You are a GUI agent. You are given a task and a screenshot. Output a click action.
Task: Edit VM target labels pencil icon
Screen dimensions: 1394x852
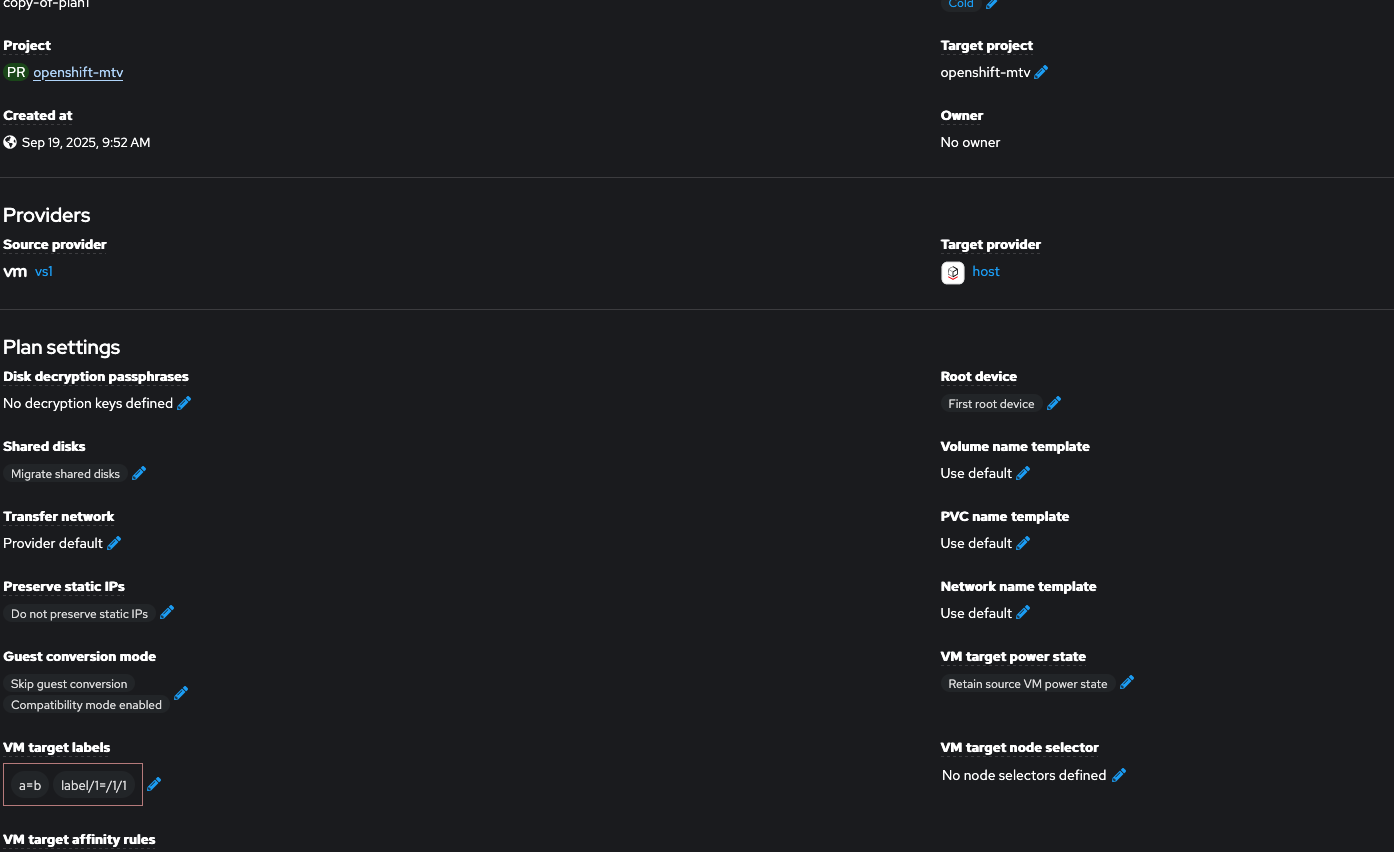click(x=154, y=784)
